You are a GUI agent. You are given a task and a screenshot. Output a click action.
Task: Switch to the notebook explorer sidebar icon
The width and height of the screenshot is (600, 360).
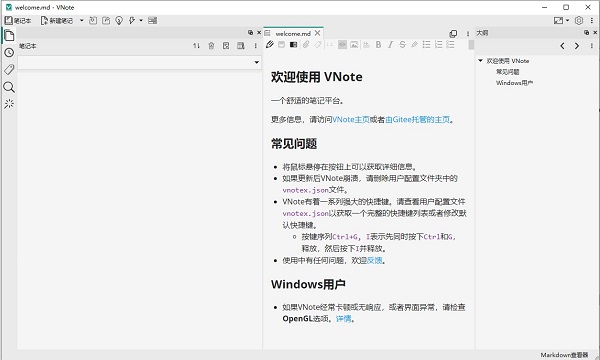coord(9,36)
